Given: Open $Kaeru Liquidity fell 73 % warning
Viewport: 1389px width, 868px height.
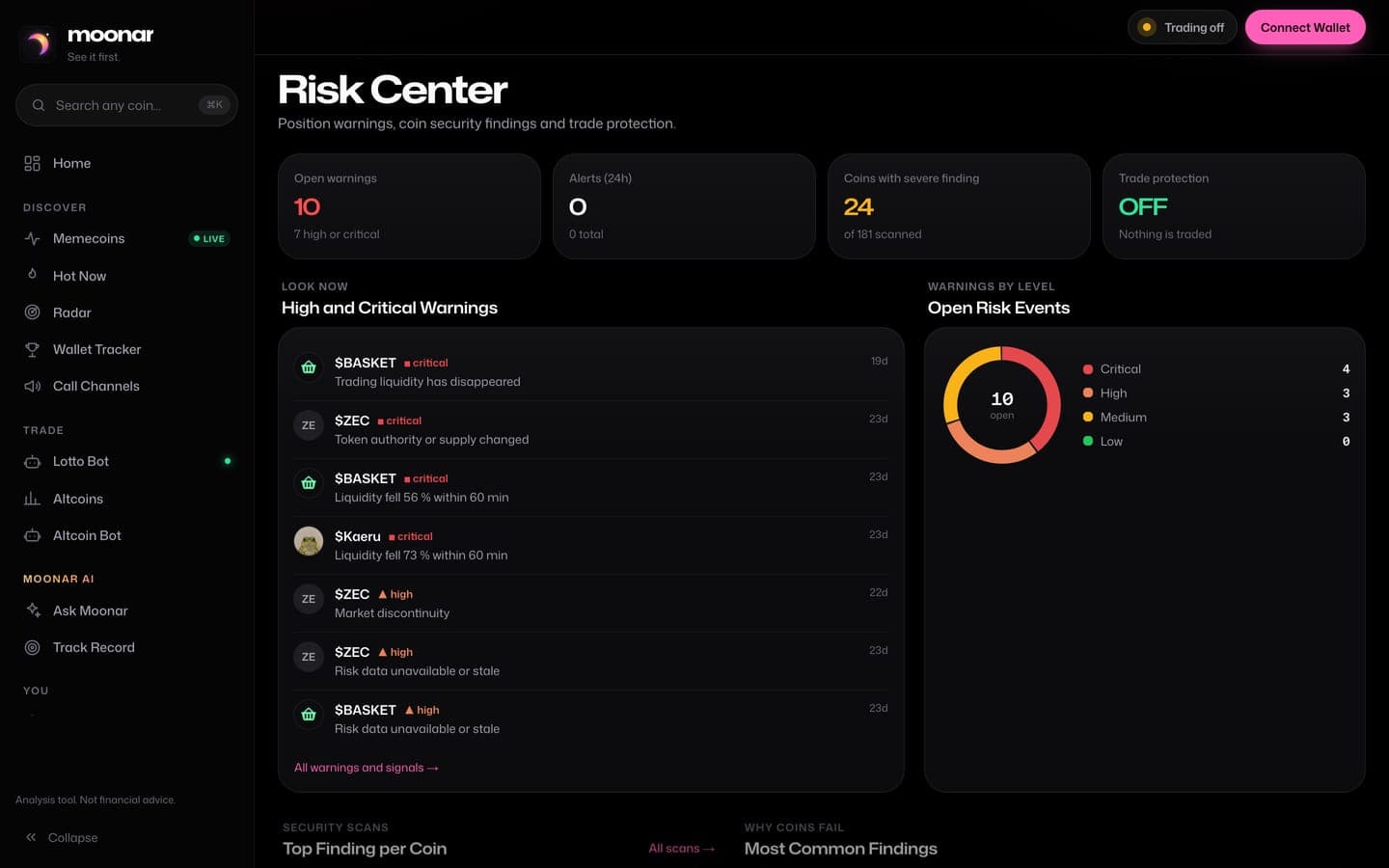Looking at the screenshot, I should (x=591, y=546).
